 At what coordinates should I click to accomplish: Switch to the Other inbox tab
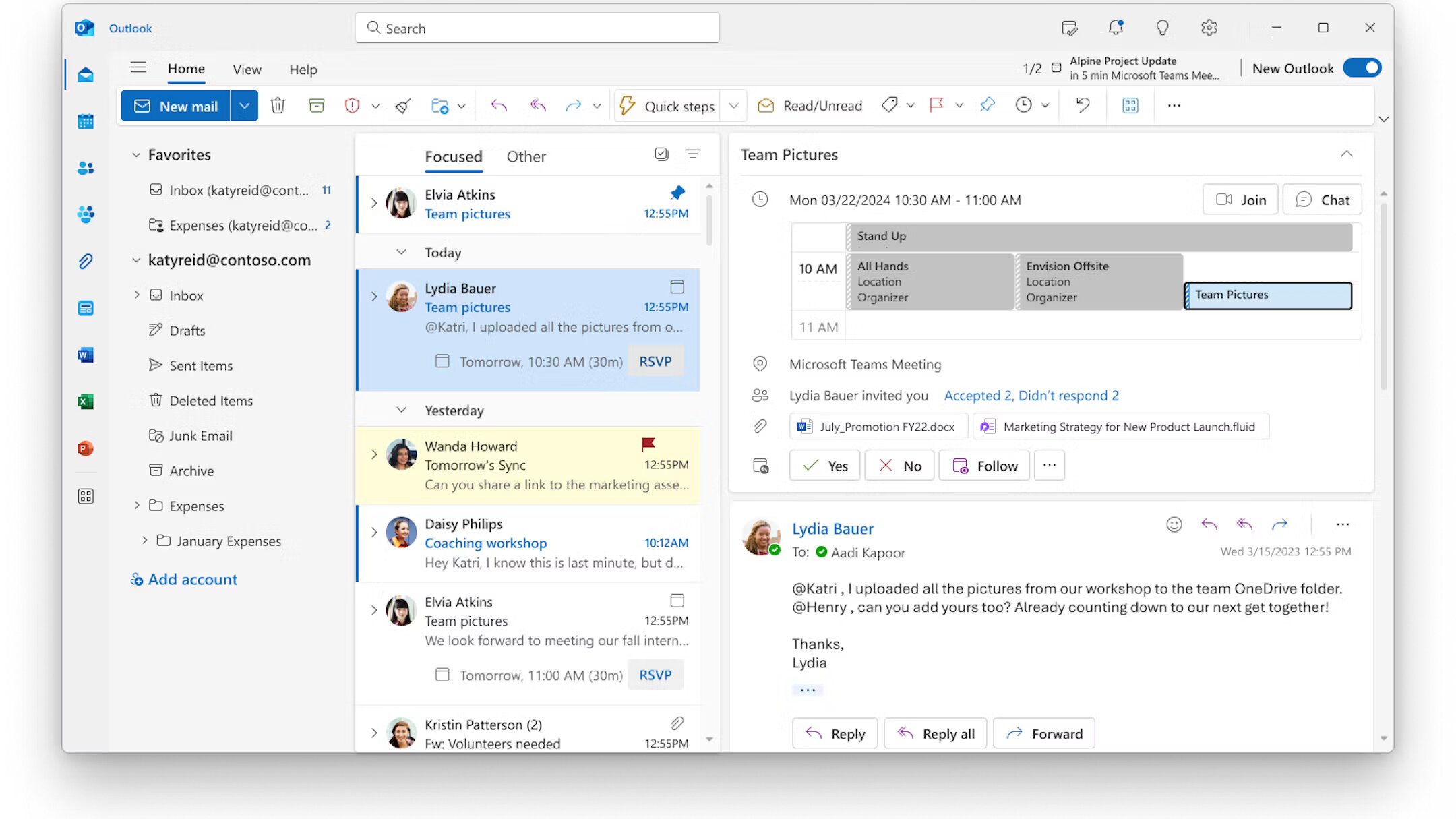[526, 156]
